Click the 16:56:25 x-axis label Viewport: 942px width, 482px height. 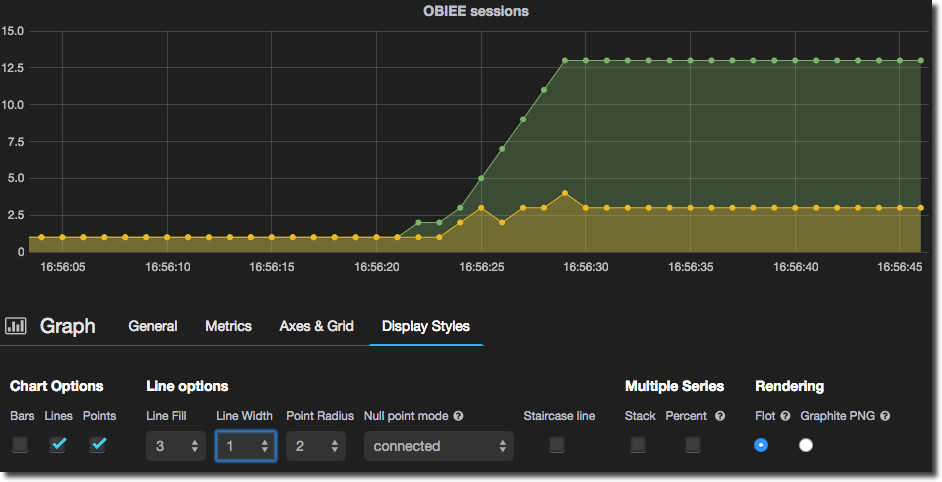point(482,267)
